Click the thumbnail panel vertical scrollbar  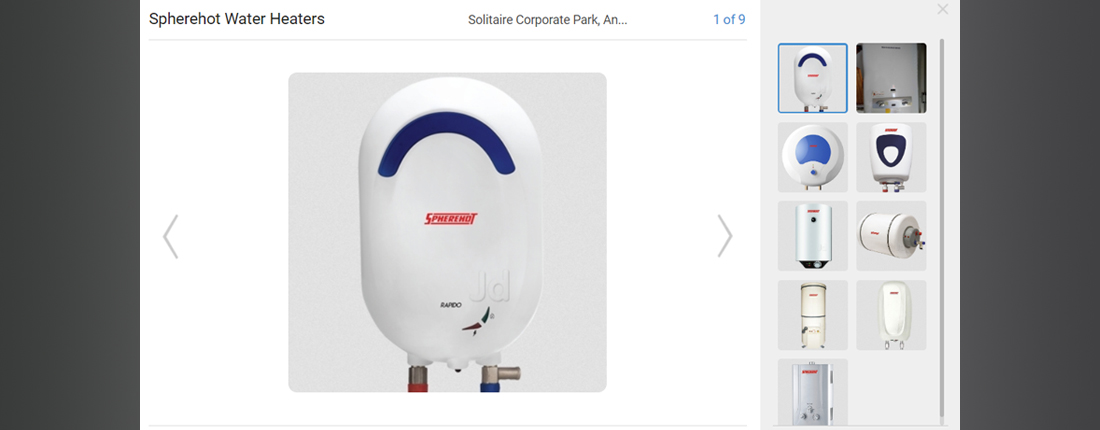click(x=942, y=231)
